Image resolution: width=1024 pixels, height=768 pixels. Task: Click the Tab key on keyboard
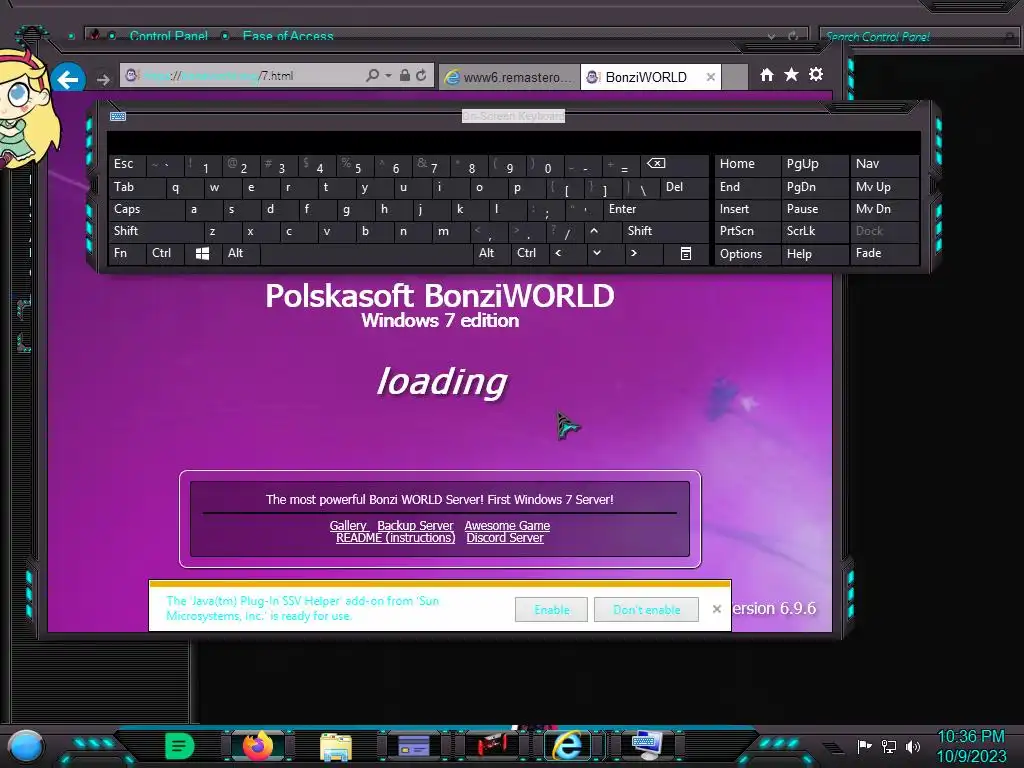[136, 187]
